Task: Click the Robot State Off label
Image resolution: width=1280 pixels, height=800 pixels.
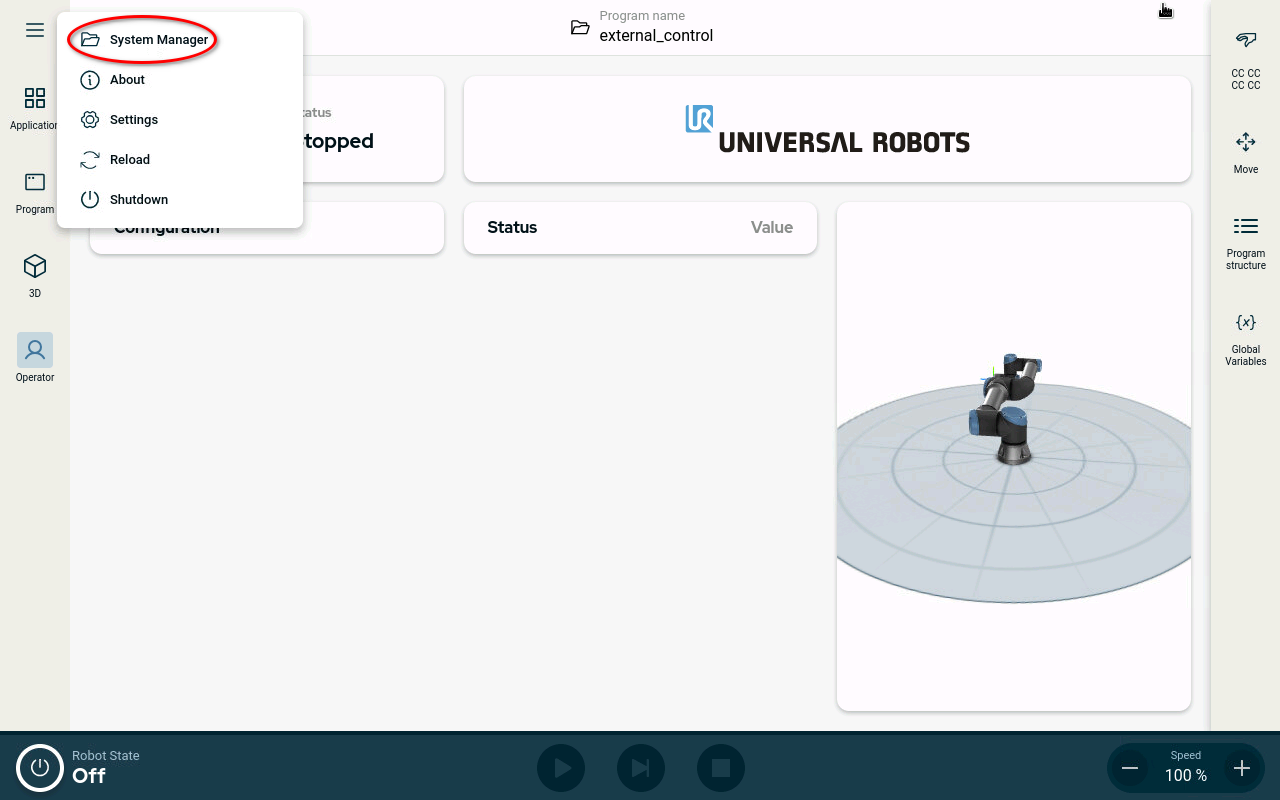Action: click(106, 767)
